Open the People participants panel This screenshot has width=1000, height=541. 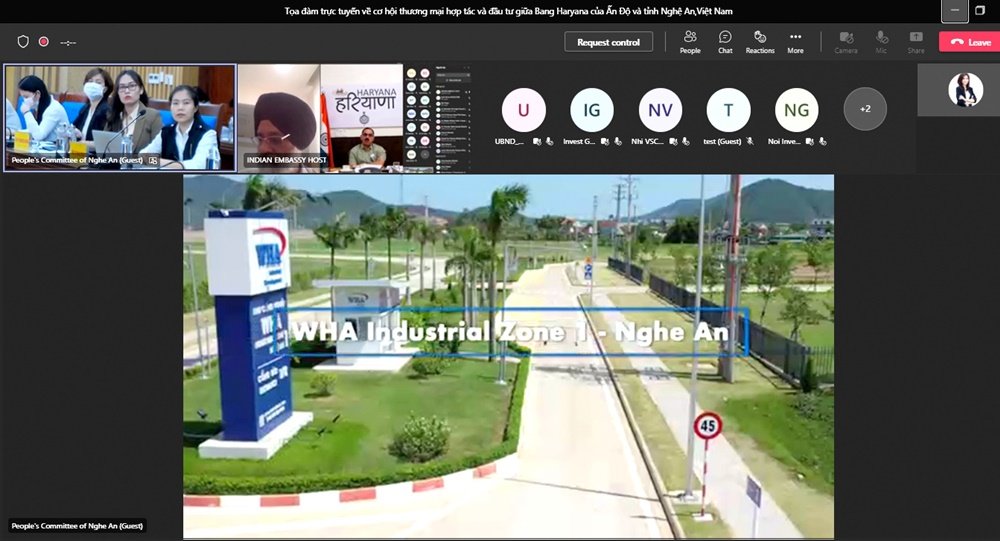pyautogui.click(x=690, y=41)
